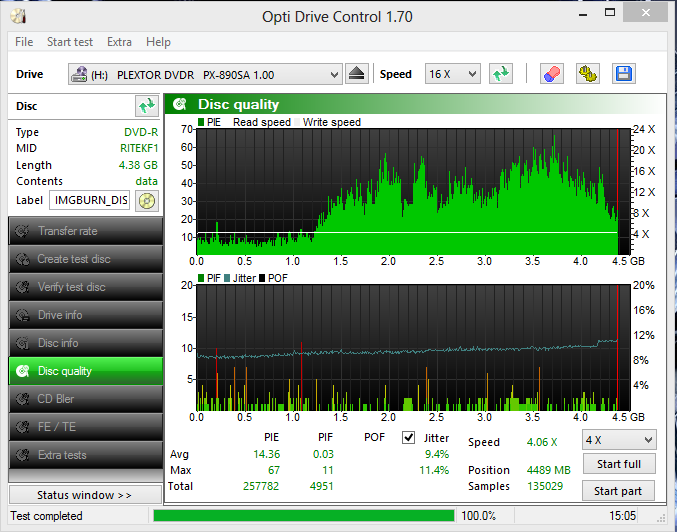677x532 pixels.
Task: Click the disc icon next to Label field
Action: [x=147, y=201]
